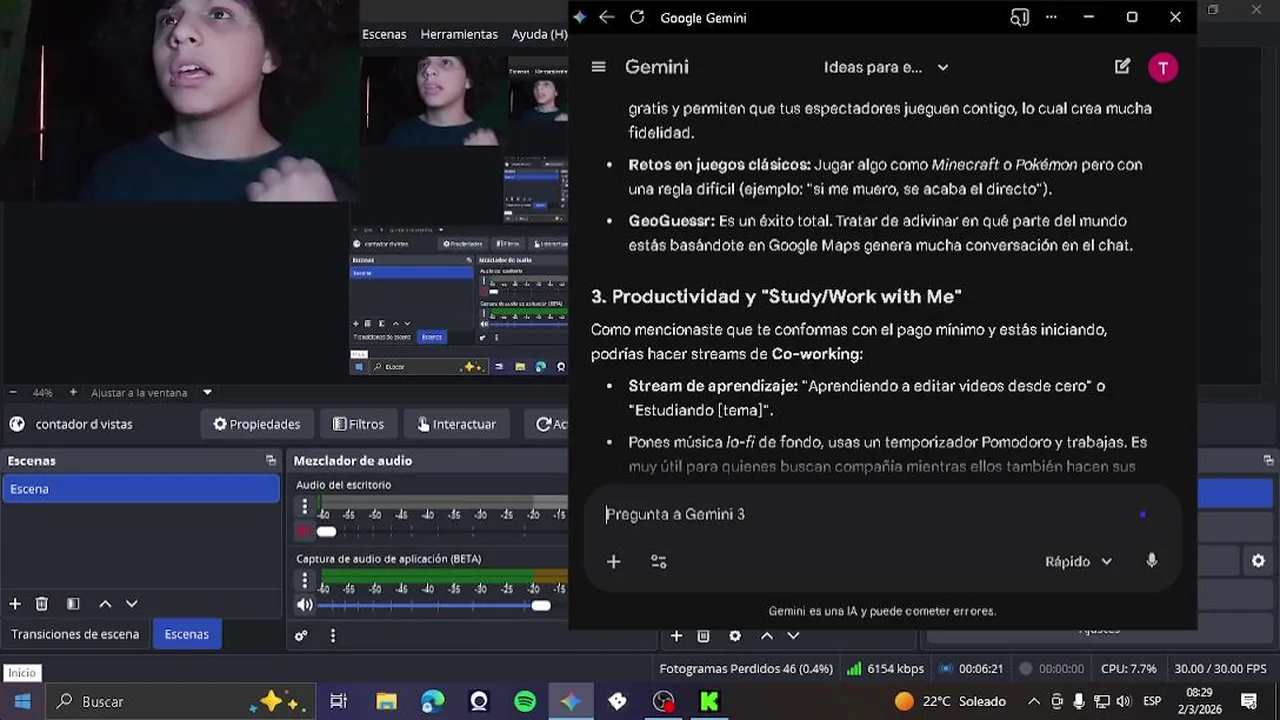Zoom out the OBS preview with minus
Screen dimensions: 1280x720
[x=13, y=393]
